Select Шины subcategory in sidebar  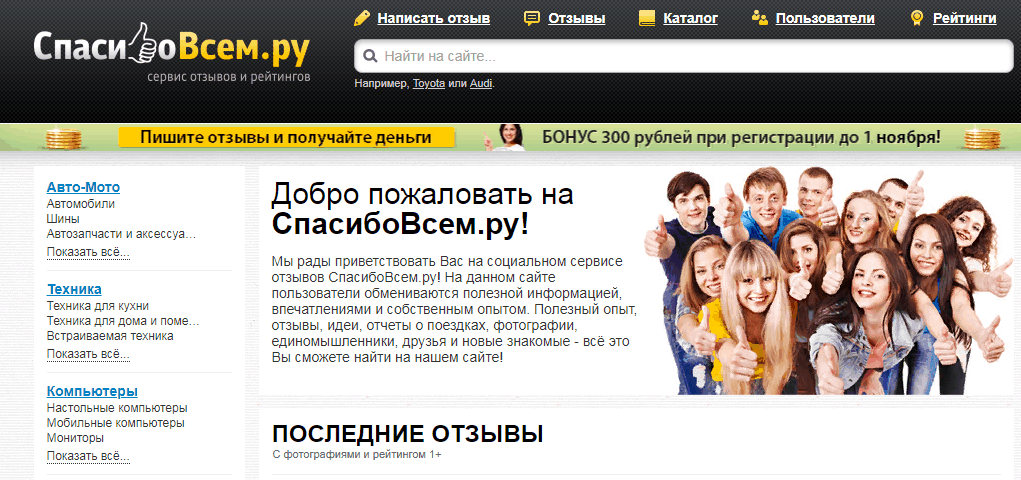(63, 219)
